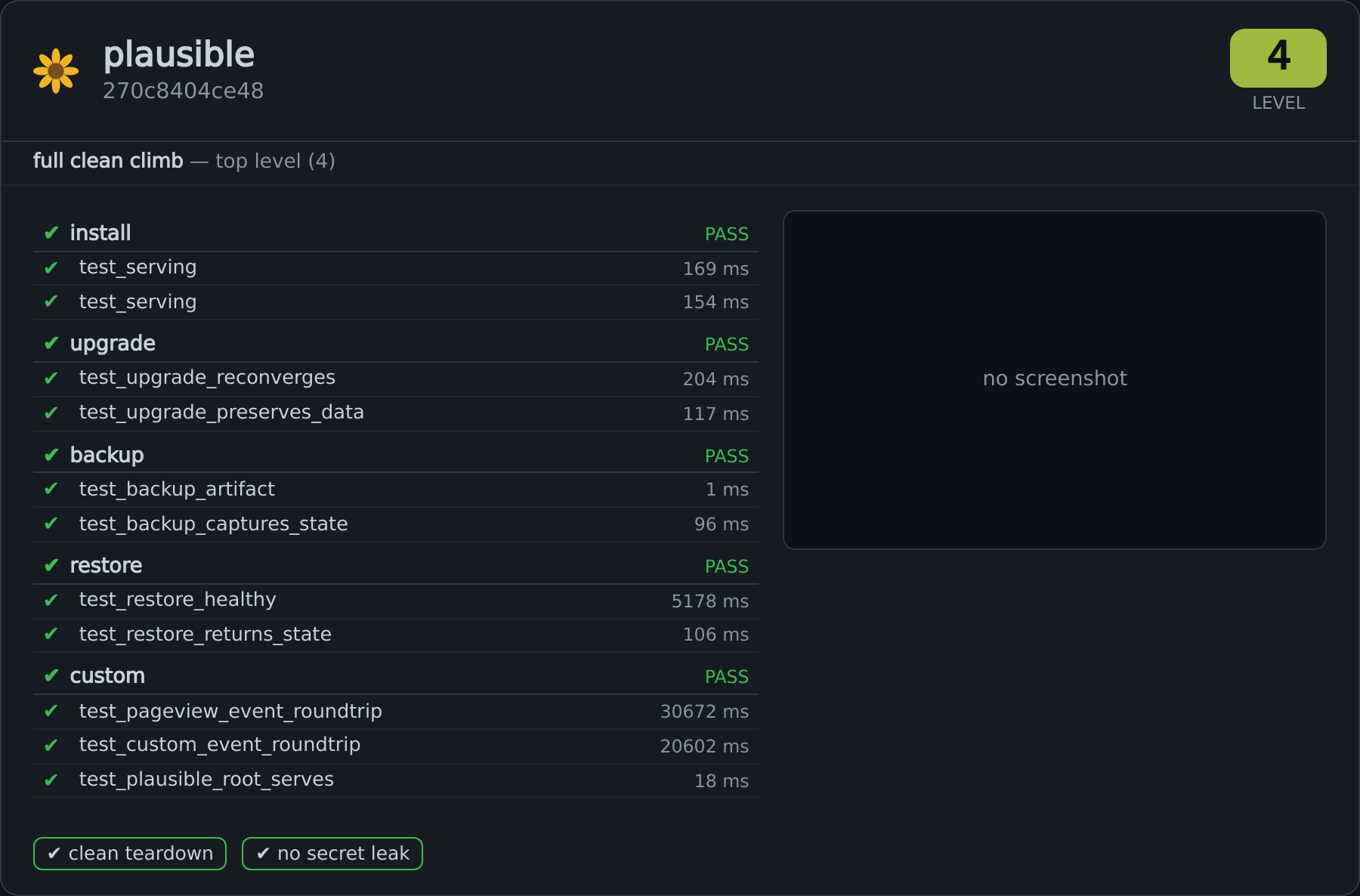Click the green level 4 badge
Screen dimensions: 1360x896
click(1278, 58)
